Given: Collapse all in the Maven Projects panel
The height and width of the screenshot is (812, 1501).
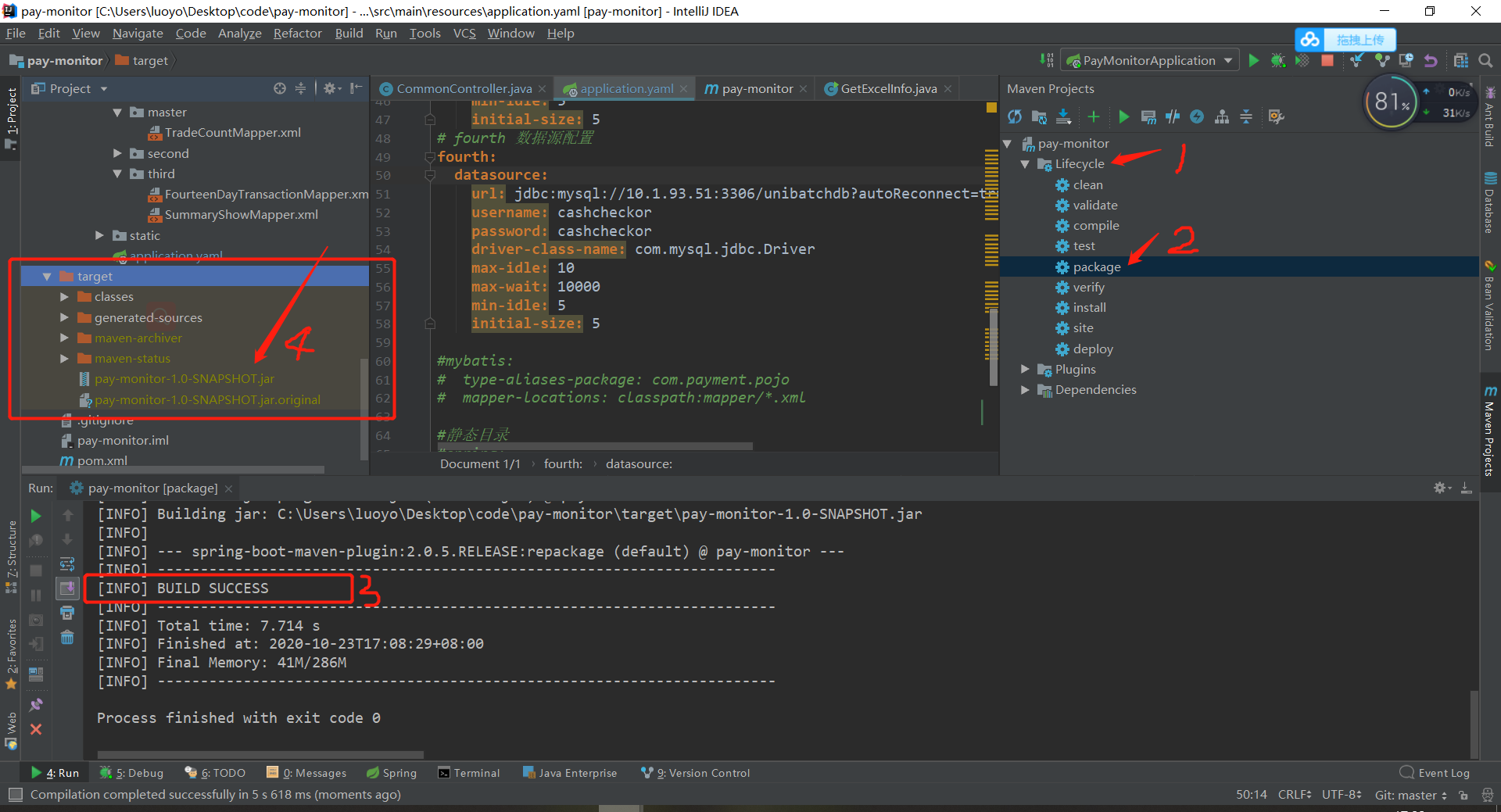Looking at the screenshot, I should (1246, 117).
